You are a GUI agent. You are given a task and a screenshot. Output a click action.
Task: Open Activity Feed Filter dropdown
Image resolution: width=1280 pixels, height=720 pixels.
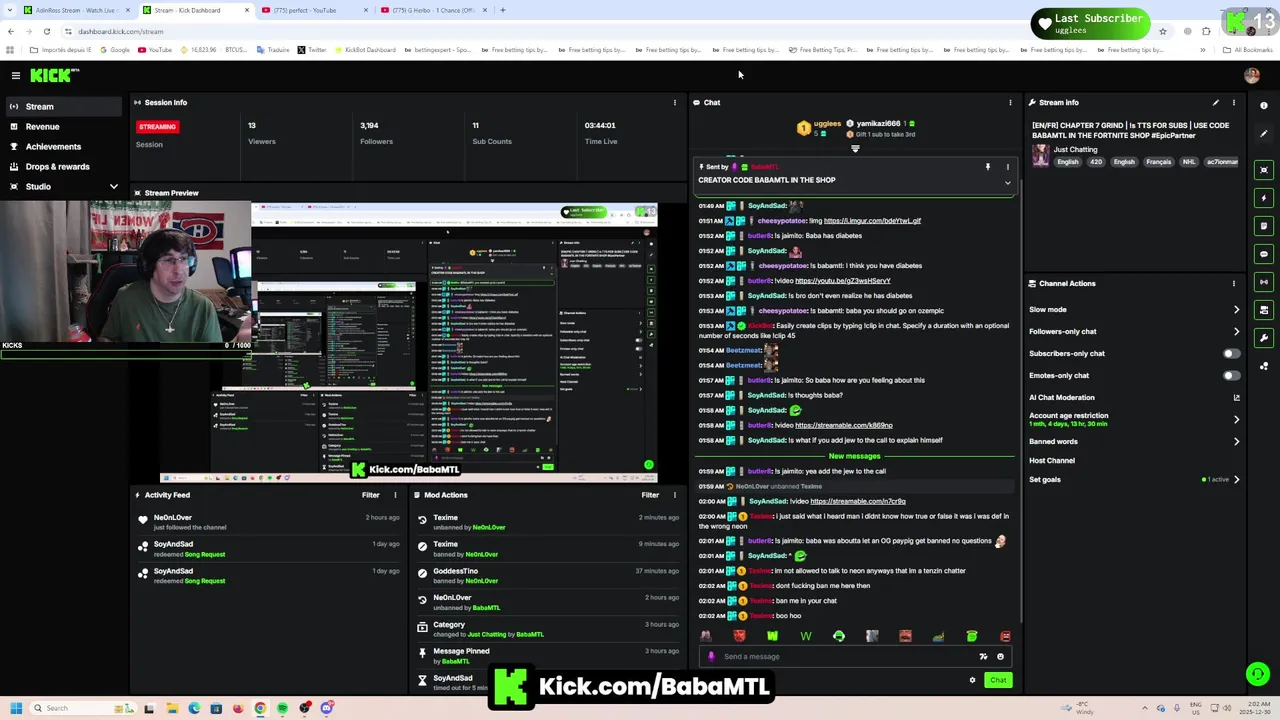pos(370,495)
